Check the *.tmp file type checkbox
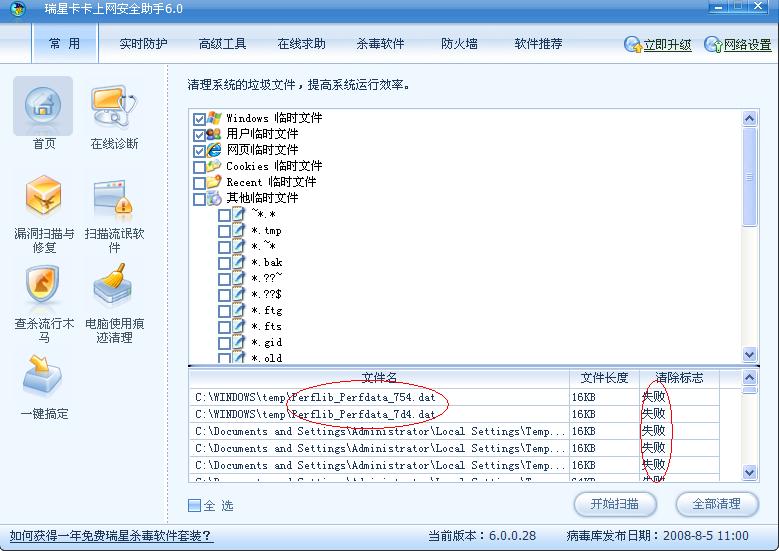 (x=225, y=231)
